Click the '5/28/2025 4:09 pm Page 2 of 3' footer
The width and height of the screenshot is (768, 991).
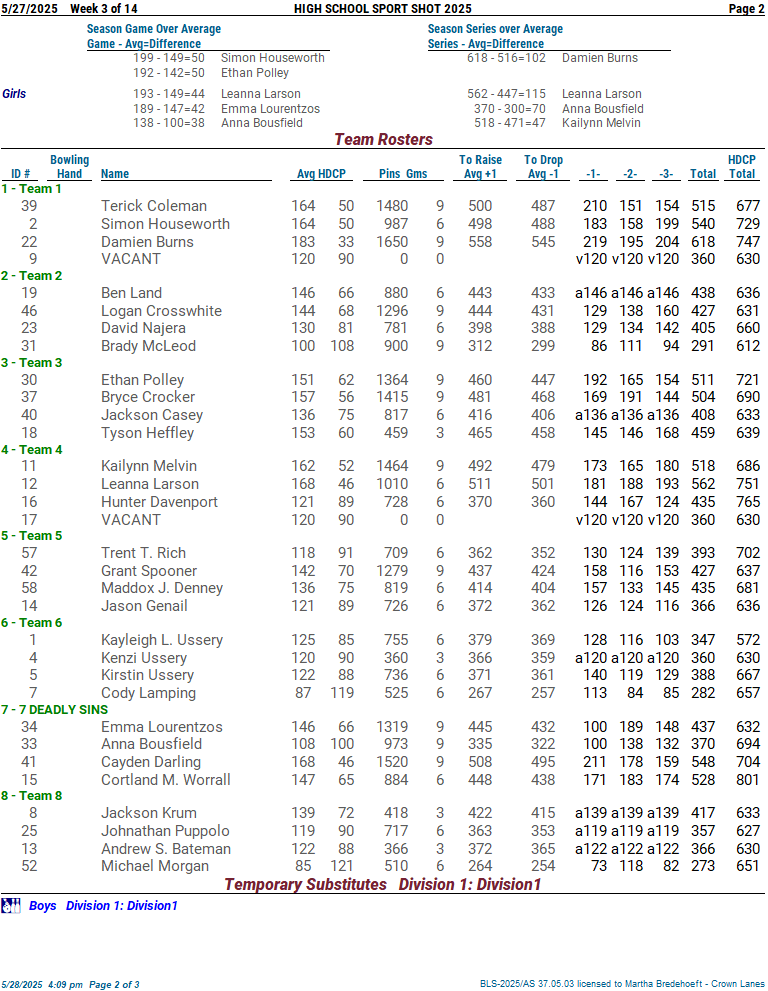70,985
